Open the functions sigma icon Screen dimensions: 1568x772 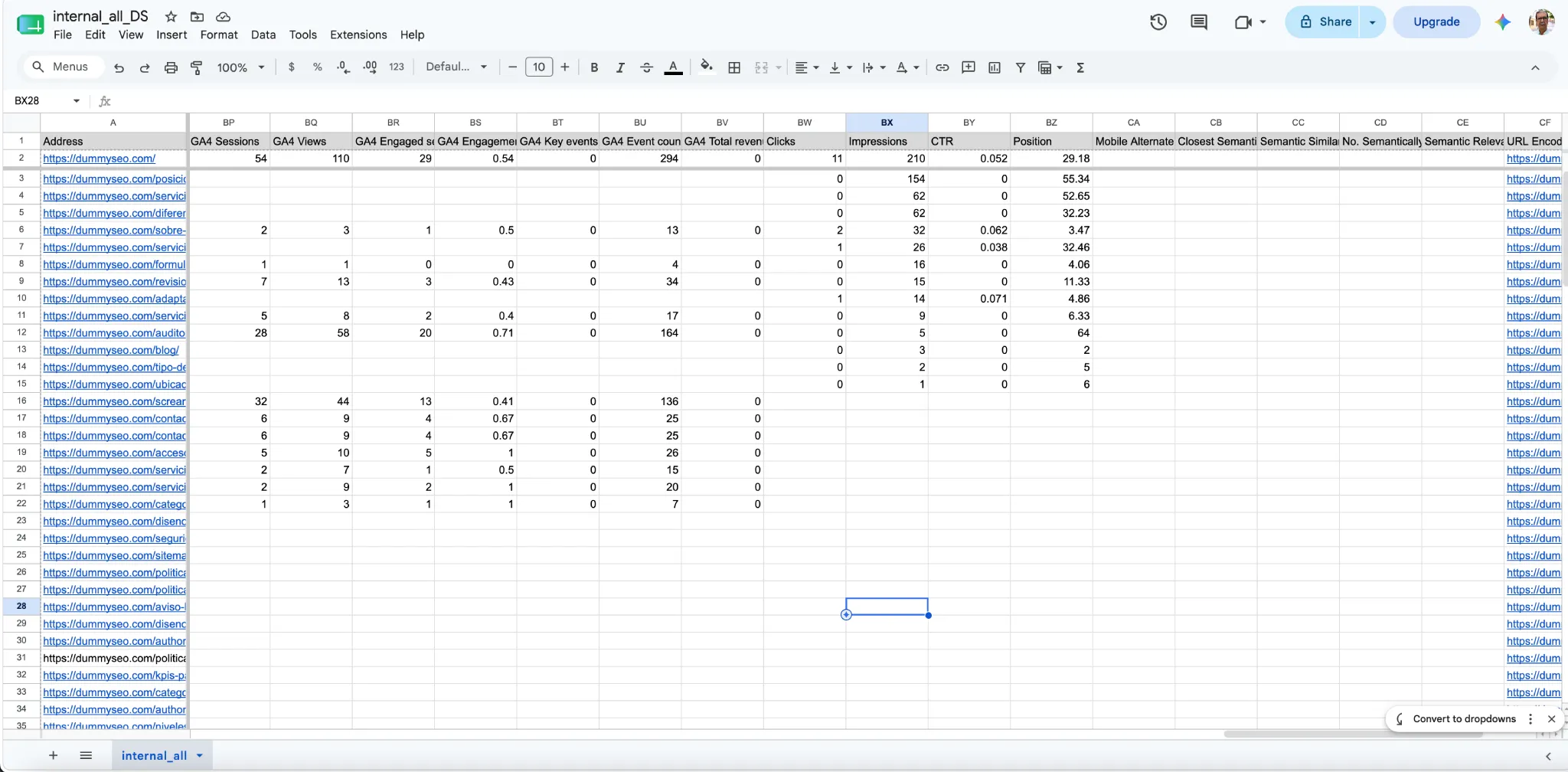point(1080,67)
